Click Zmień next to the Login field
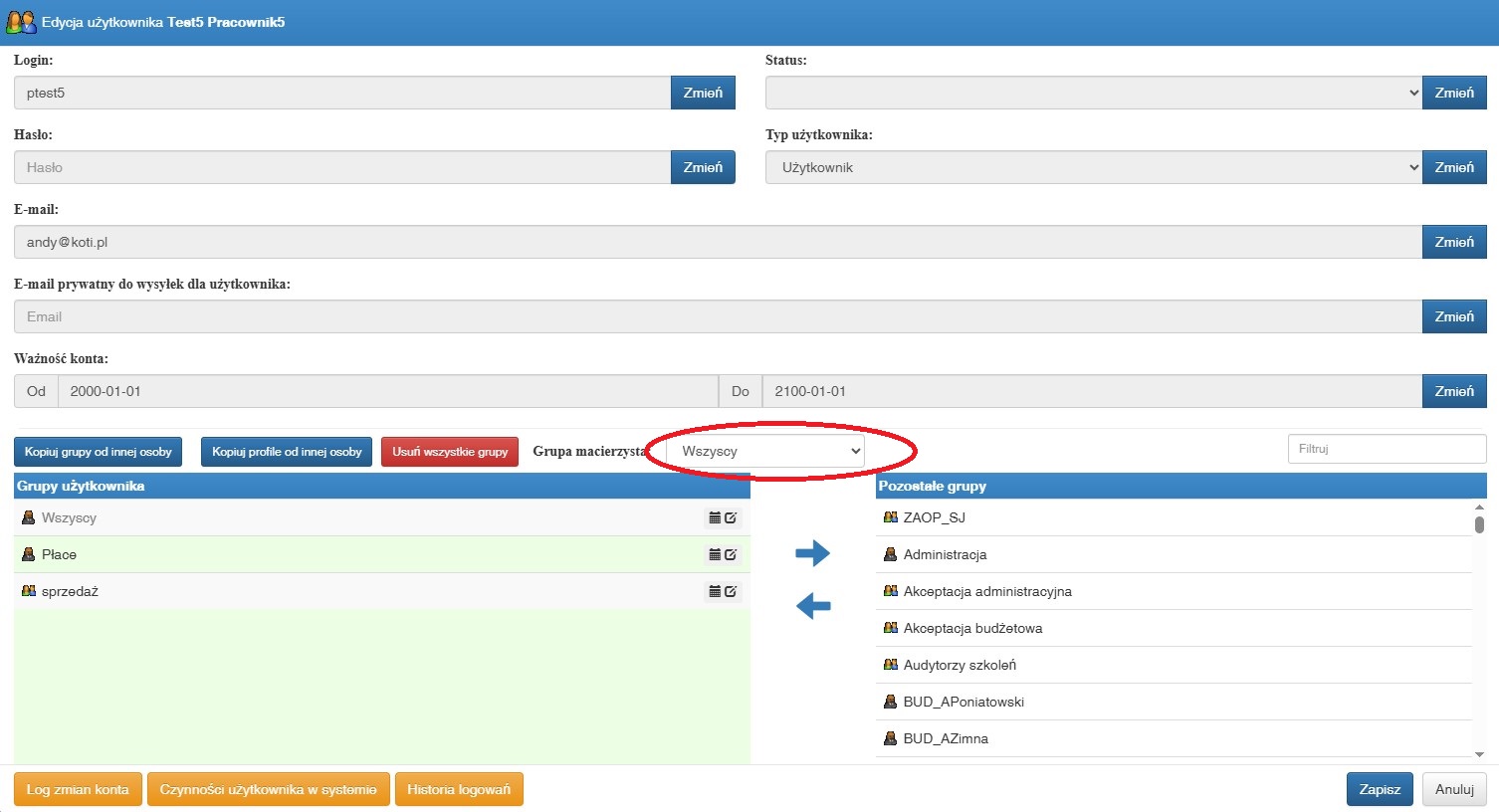Screen dimensions: 1499x812 tap(703, 93)
